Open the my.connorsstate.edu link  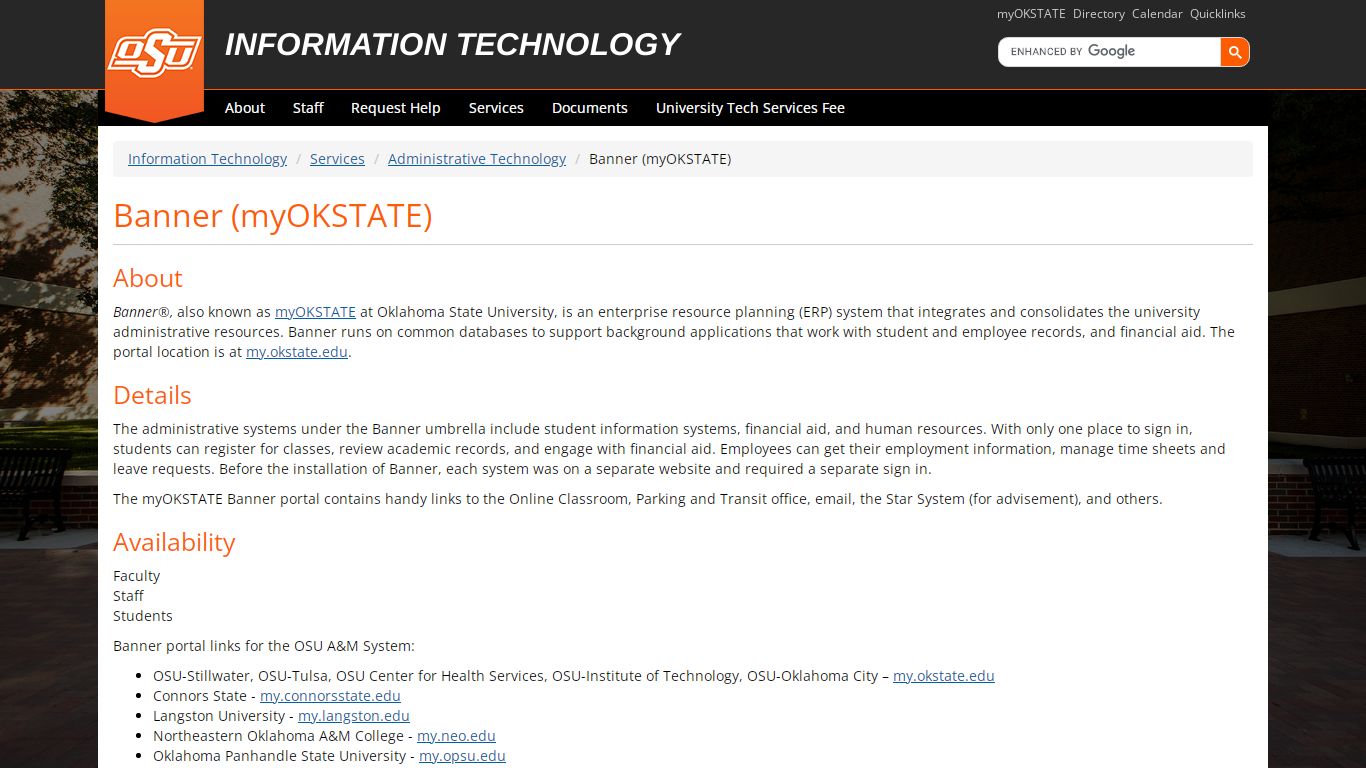tap(330, 696)
